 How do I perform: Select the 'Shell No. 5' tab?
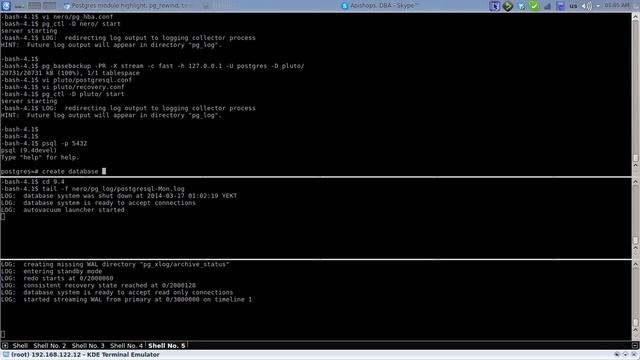point(167,346)
